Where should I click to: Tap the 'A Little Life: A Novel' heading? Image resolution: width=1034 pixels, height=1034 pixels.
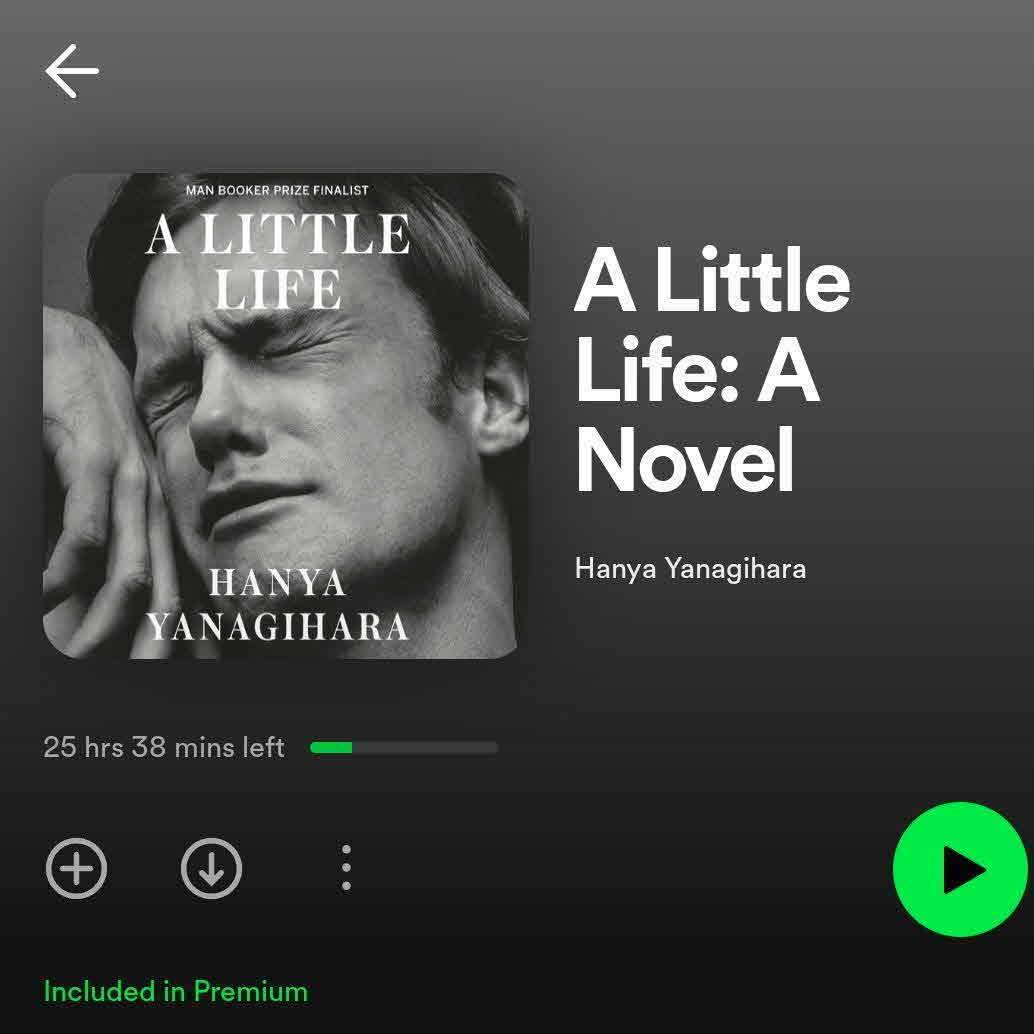(712, 369)
